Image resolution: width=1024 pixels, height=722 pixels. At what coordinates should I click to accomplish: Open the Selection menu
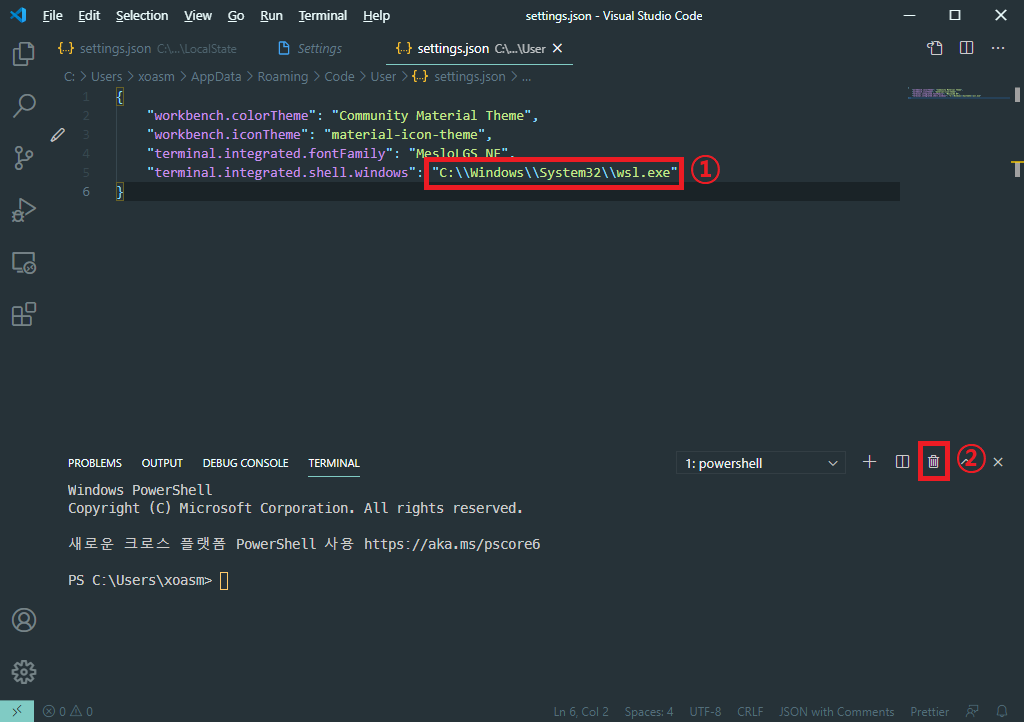click(x=142, y=16)
